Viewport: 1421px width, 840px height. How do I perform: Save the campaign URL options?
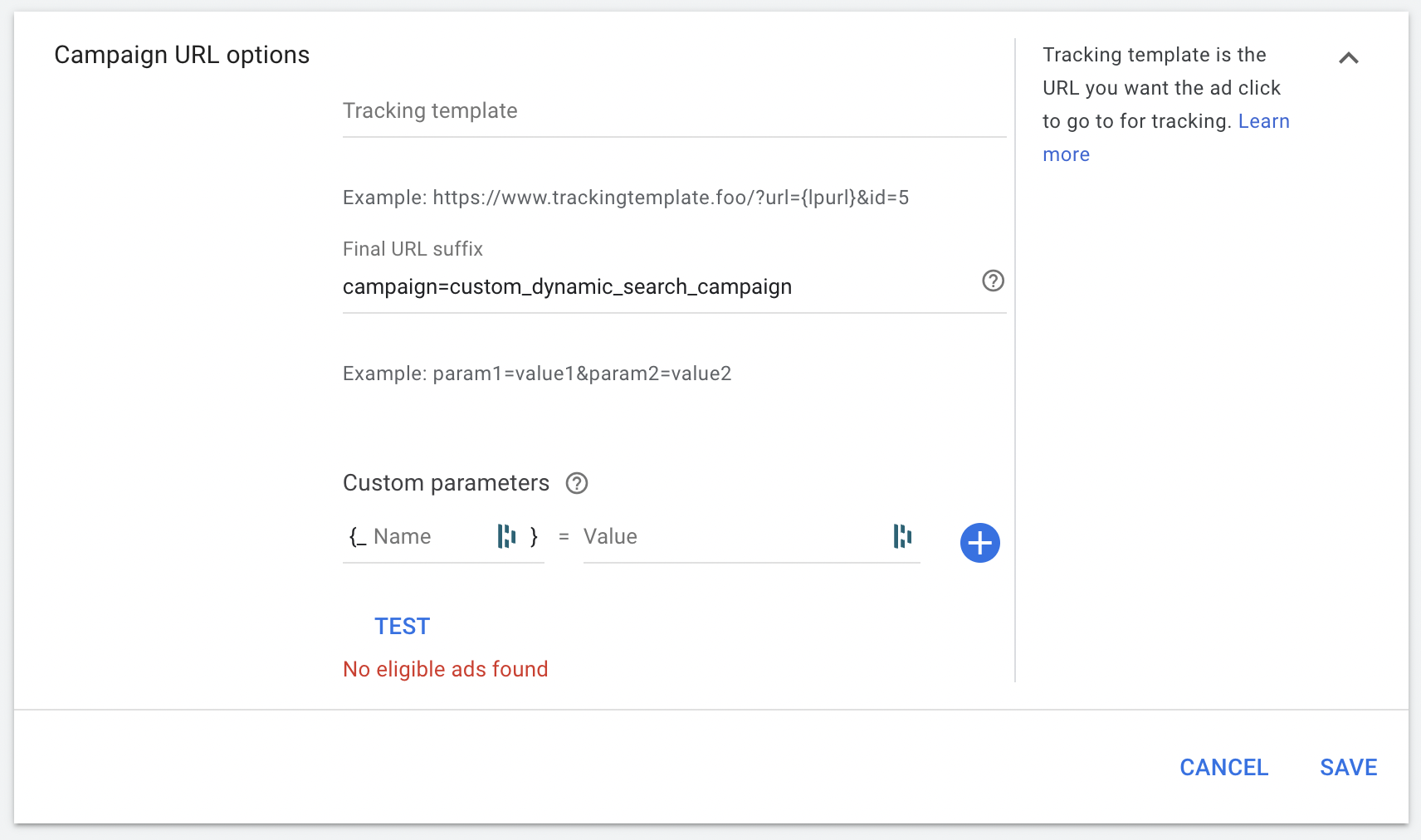pos(1348,768)
